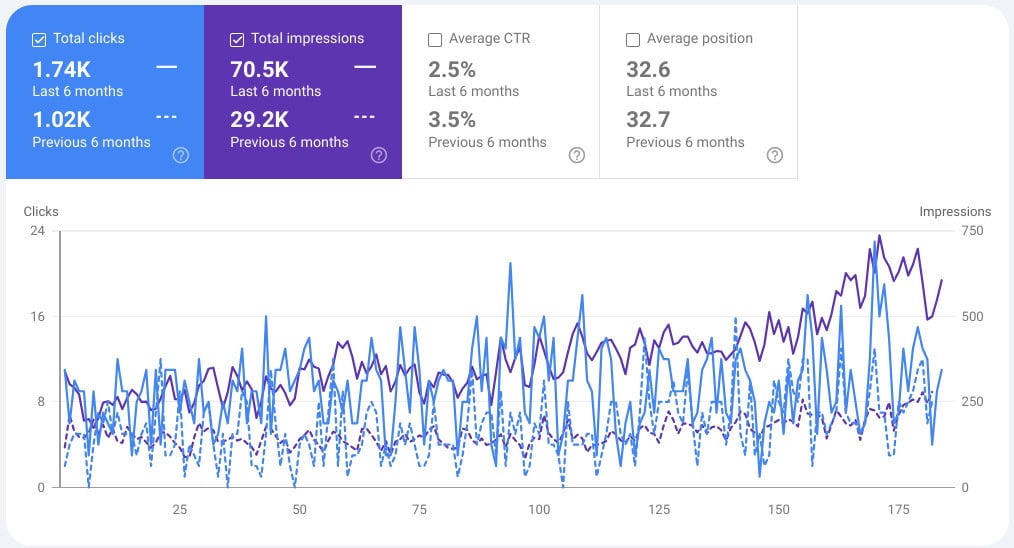Open help icon on Total clicks card

point(180,155)
